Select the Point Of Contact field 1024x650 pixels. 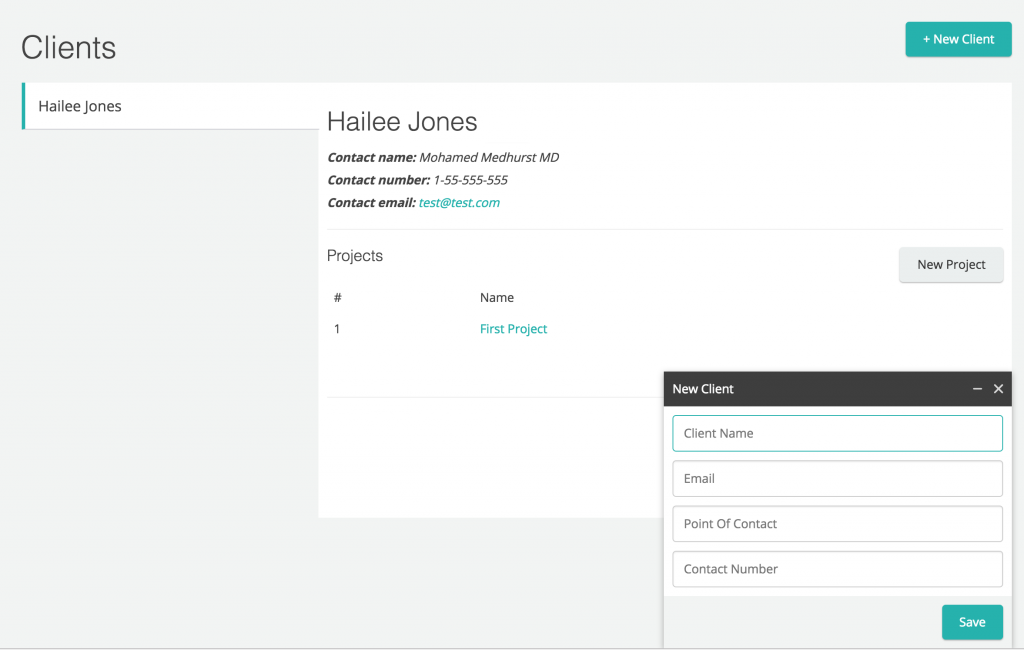tap(836, 523)
